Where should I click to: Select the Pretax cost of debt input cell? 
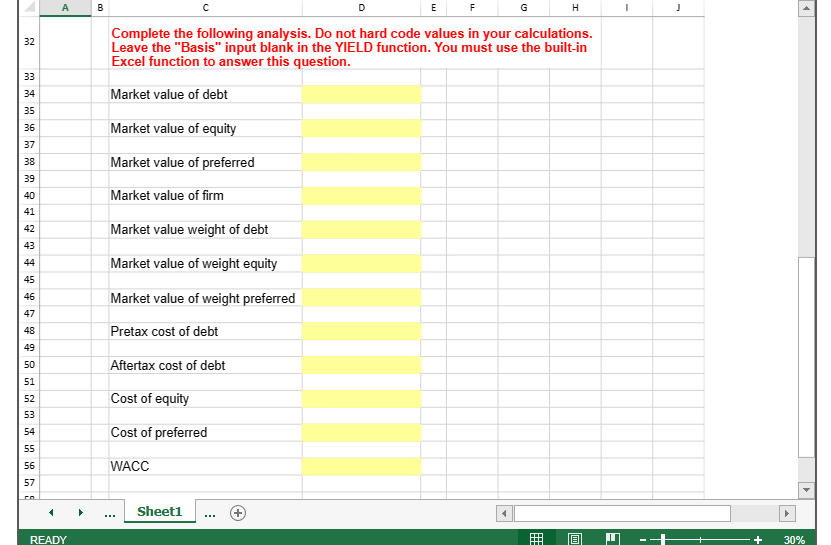click(x=361, y=331)
